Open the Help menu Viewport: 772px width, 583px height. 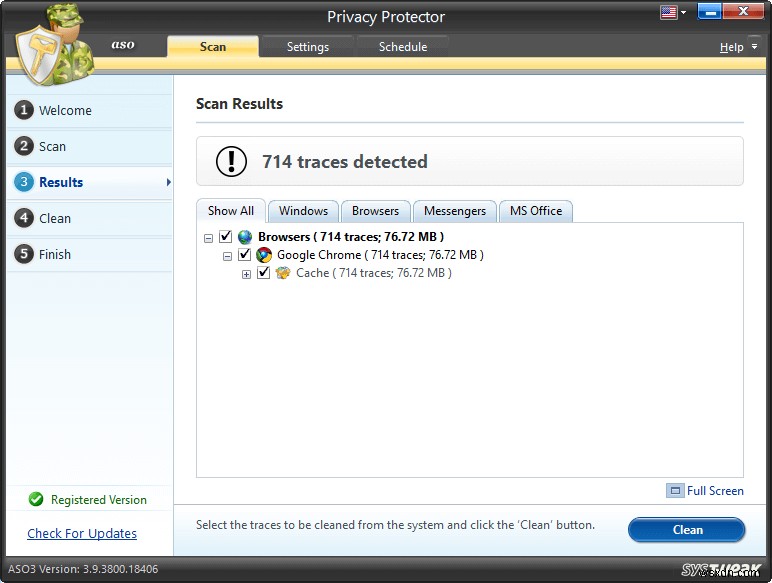coord(731,47)
